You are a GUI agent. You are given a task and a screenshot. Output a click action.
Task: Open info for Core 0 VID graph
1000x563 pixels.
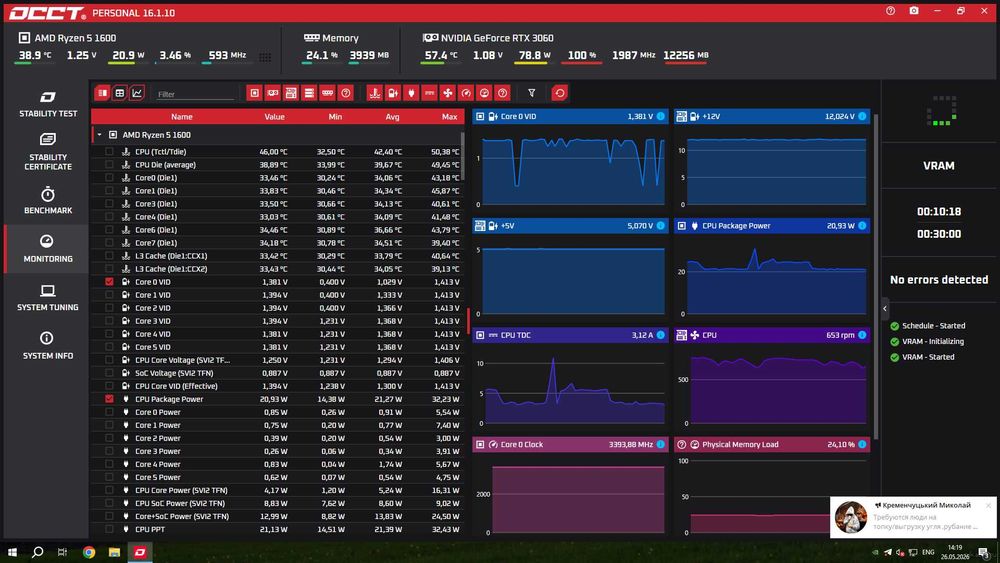coord(661,116)
